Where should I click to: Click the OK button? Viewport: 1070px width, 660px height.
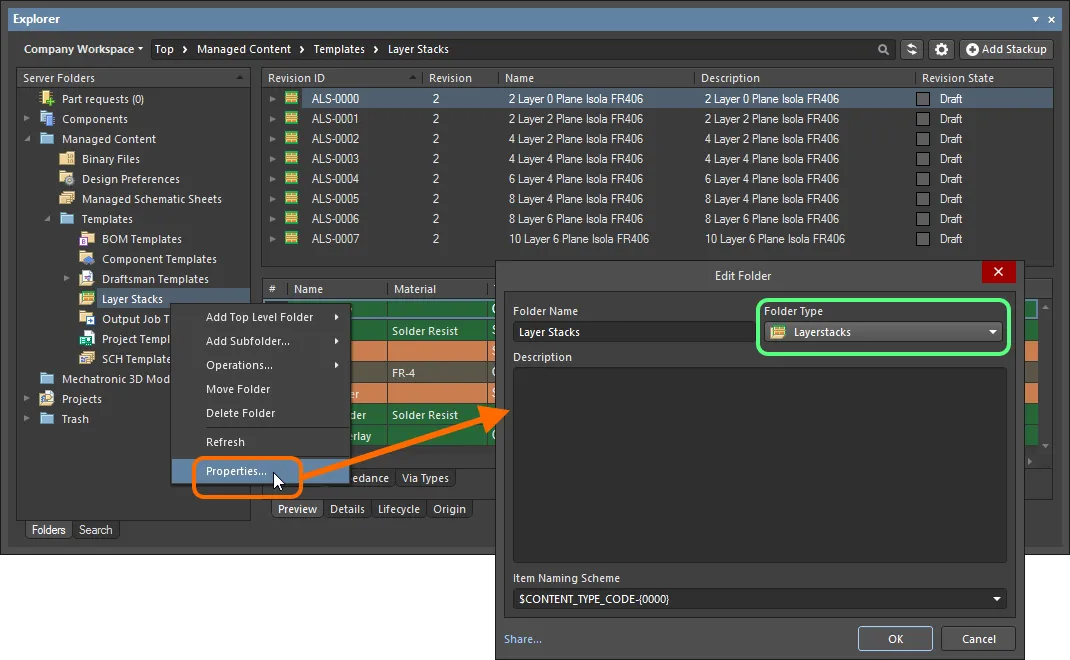tap(895, 639)
